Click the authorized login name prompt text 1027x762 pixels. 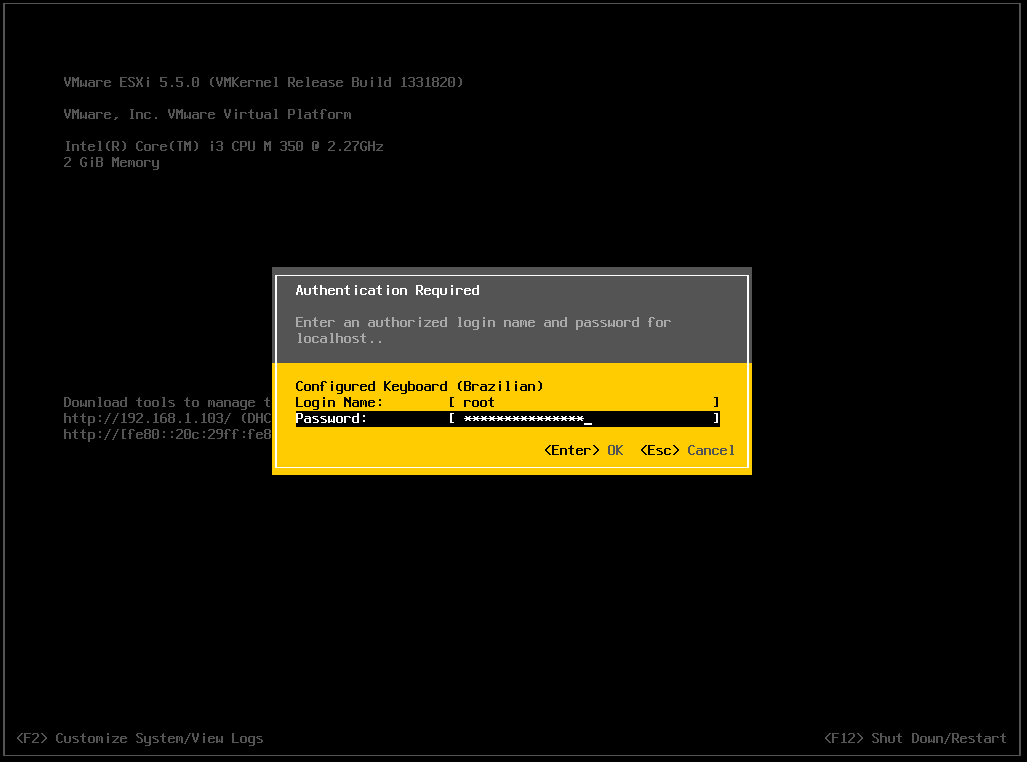pos(483,322)
